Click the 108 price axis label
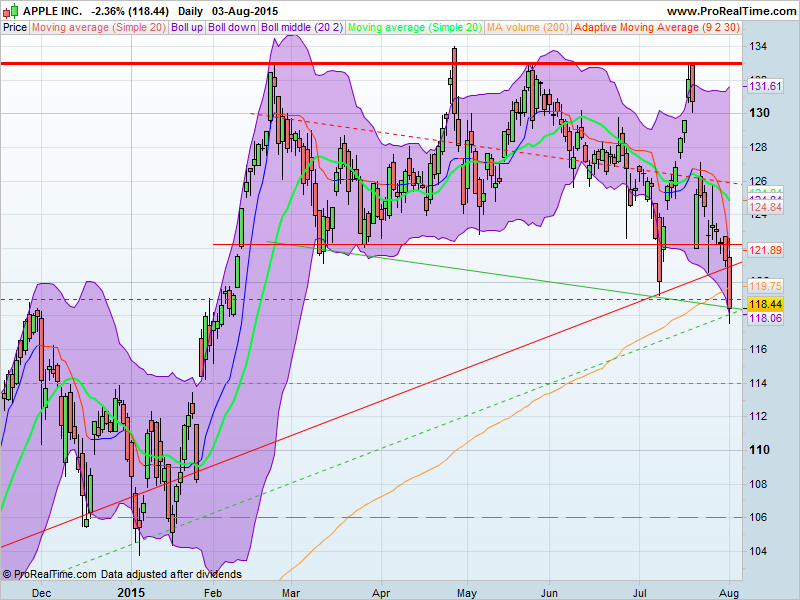This screenshot has width=800, height=600. 758,484
